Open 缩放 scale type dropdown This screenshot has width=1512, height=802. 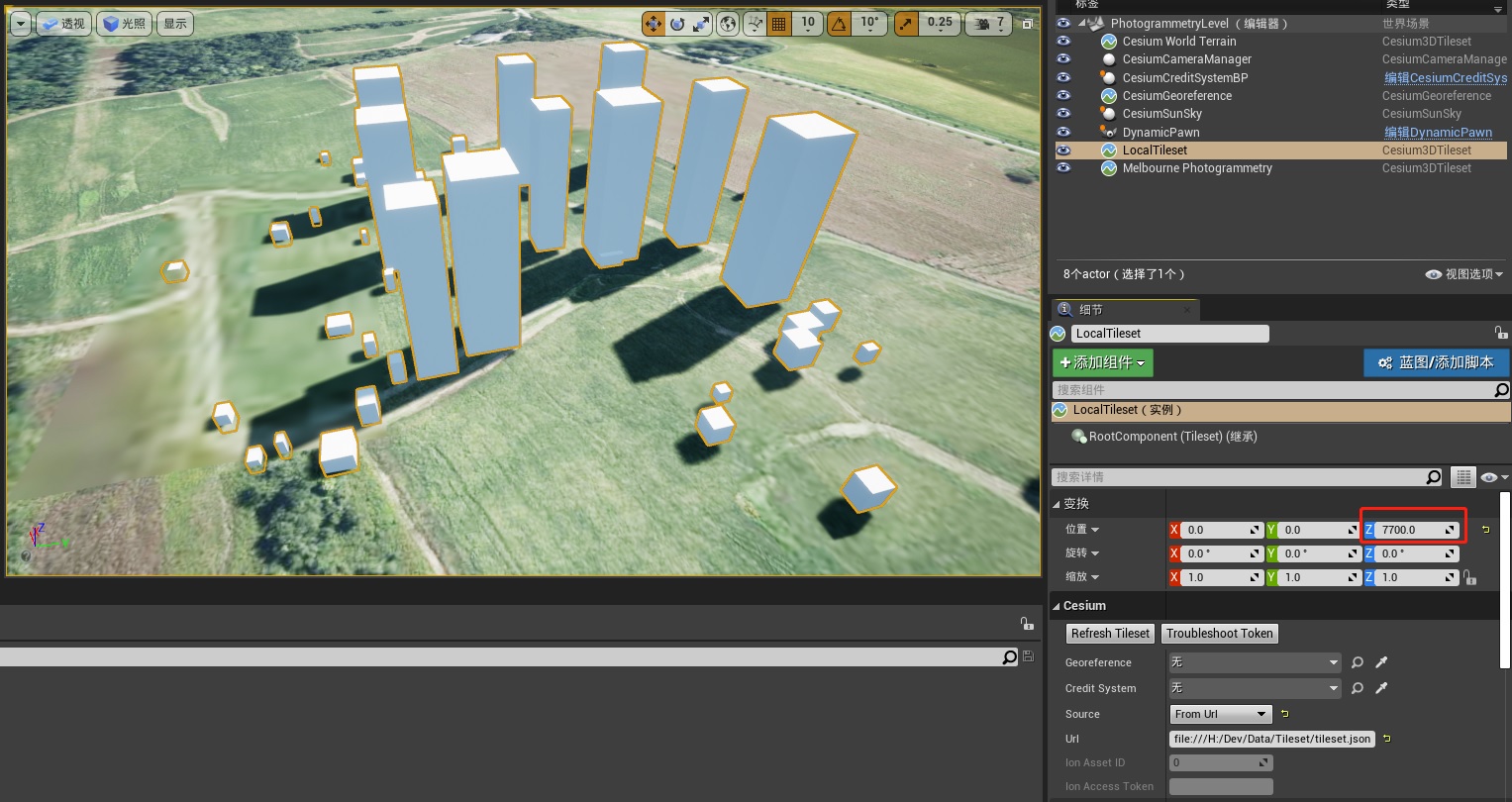click(x=1082, y=577)
